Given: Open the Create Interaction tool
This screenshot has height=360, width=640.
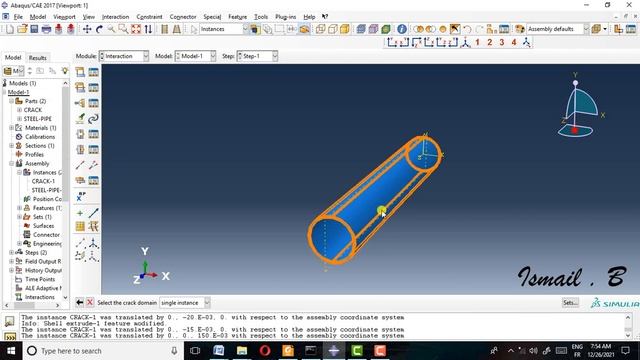Looking at the screenshot, I should [80, 72].
